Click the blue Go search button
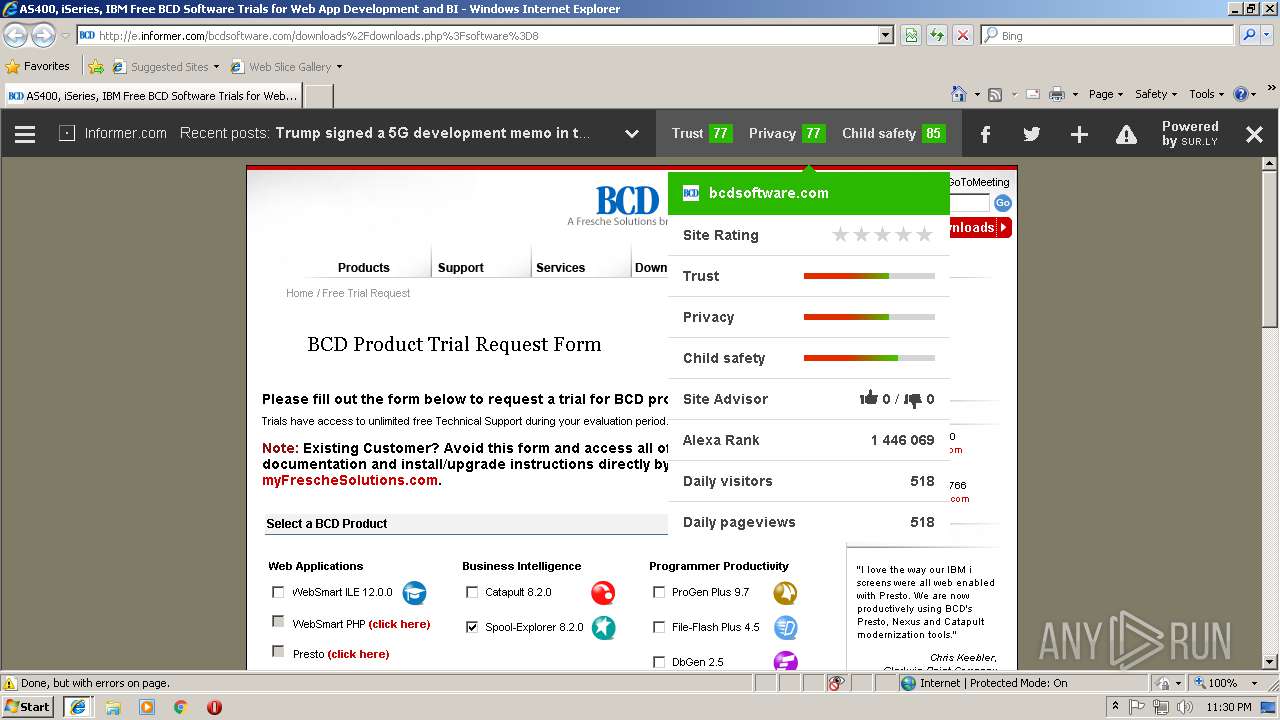The width and height of the screenshot is (1280, 720). tap(1002, 203)
